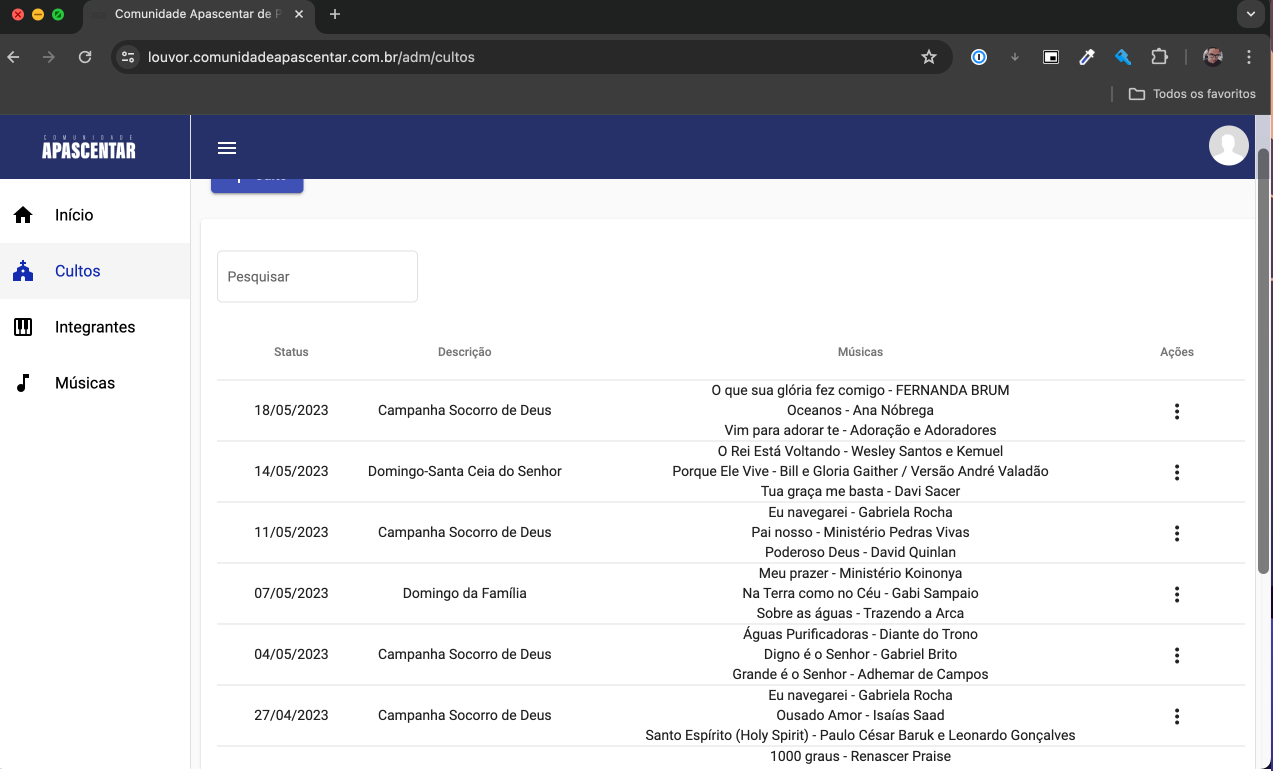Click song Águas Purificadoras - Diante do Trono
Screen dimensions: 1273x771
pyautogui.click(x=860, y=634)
